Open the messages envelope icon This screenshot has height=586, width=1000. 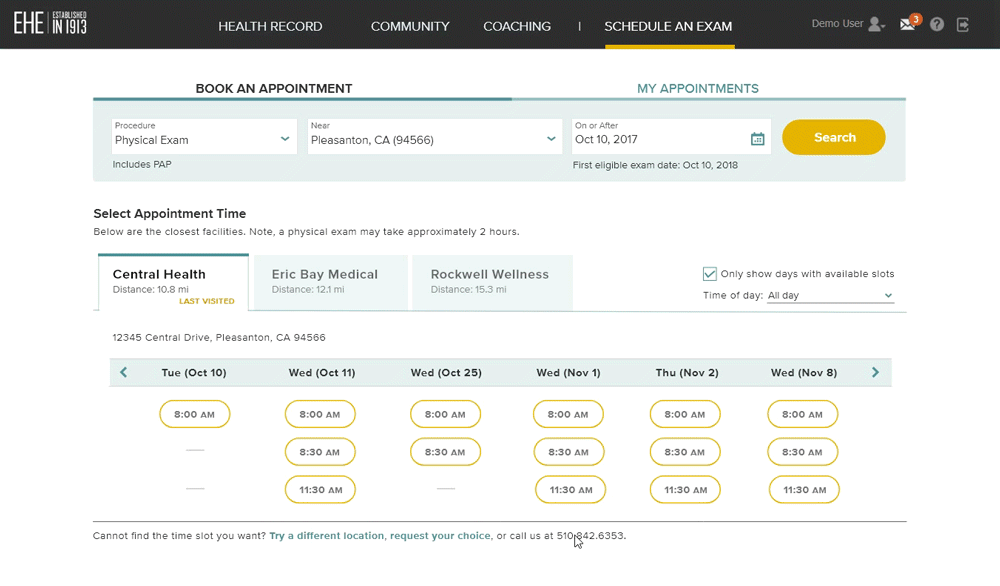pos(909,24)
